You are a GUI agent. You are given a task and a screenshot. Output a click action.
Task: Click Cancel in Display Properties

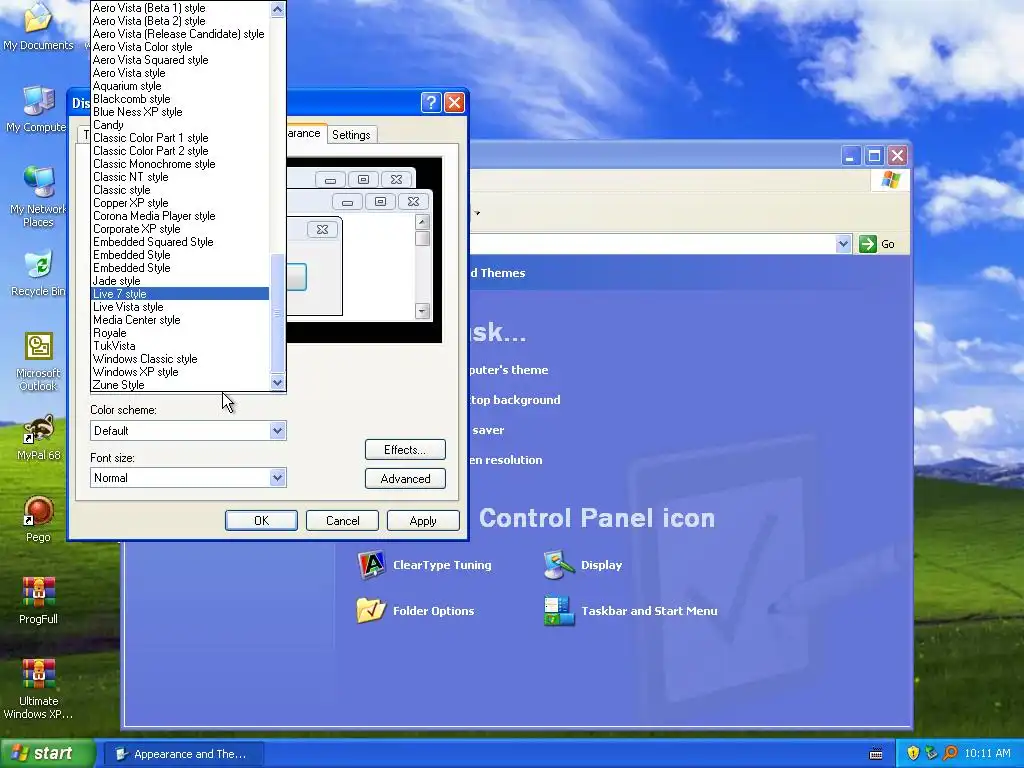coord(342,520)
